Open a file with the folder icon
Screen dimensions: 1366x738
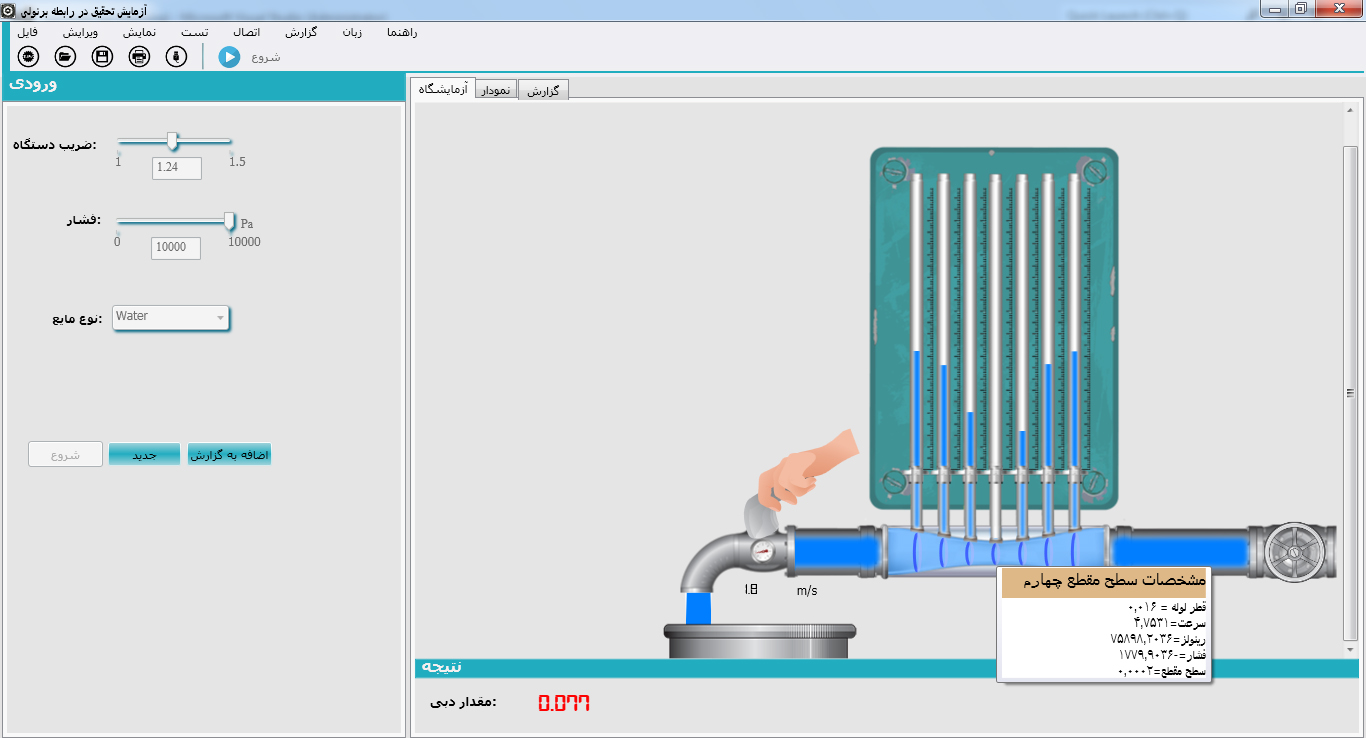coord(66,56)
